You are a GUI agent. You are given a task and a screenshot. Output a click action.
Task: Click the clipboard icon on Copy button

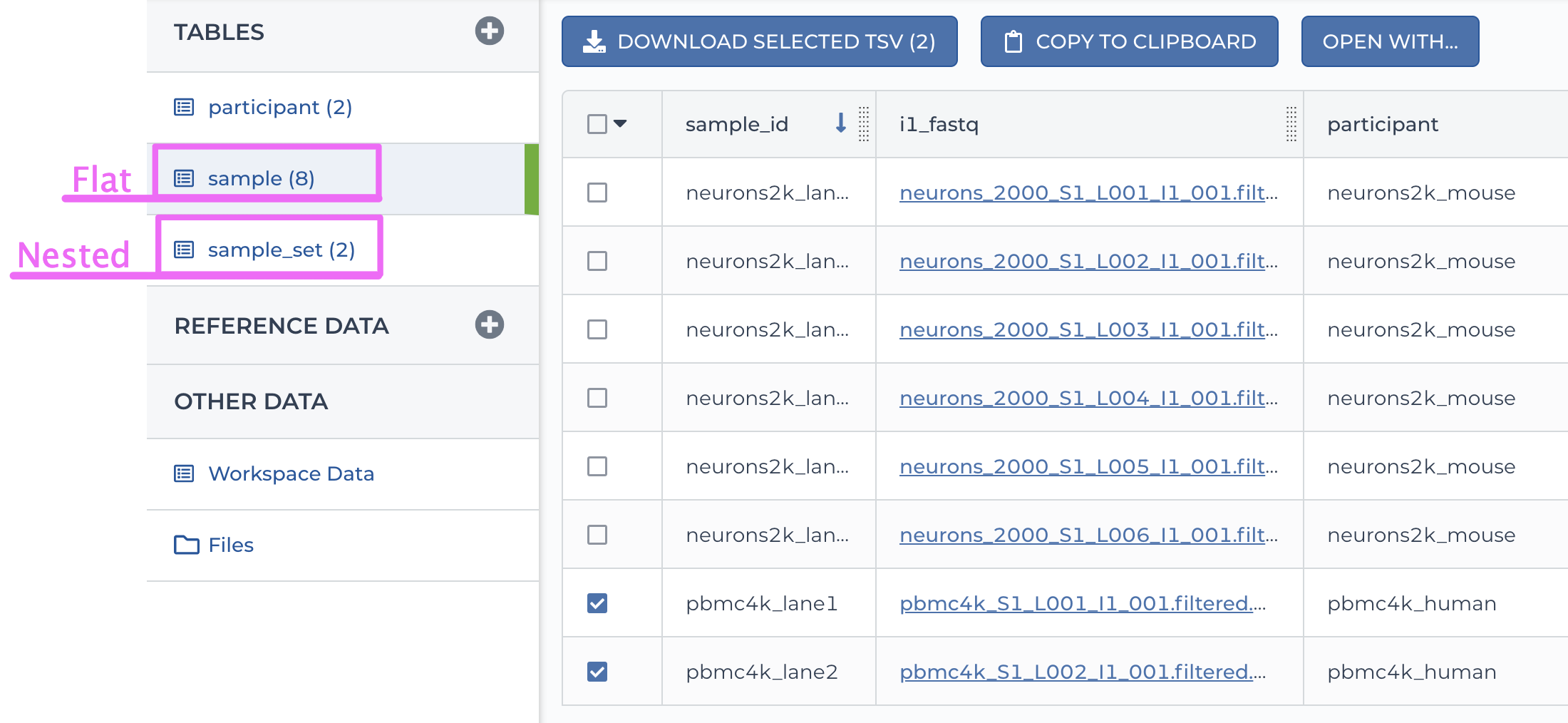point(1013,41)
